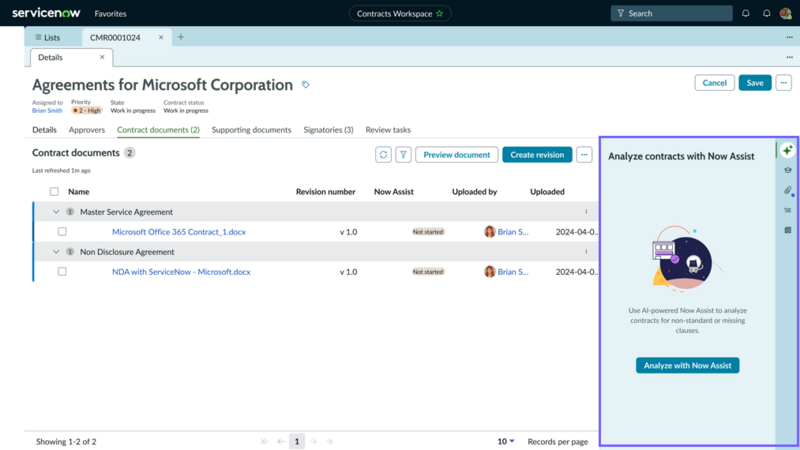The image size is (800, 450).
Task: Open the bell icon beside the user avatar
Action: pyautogui.click(x=766, y=13)
